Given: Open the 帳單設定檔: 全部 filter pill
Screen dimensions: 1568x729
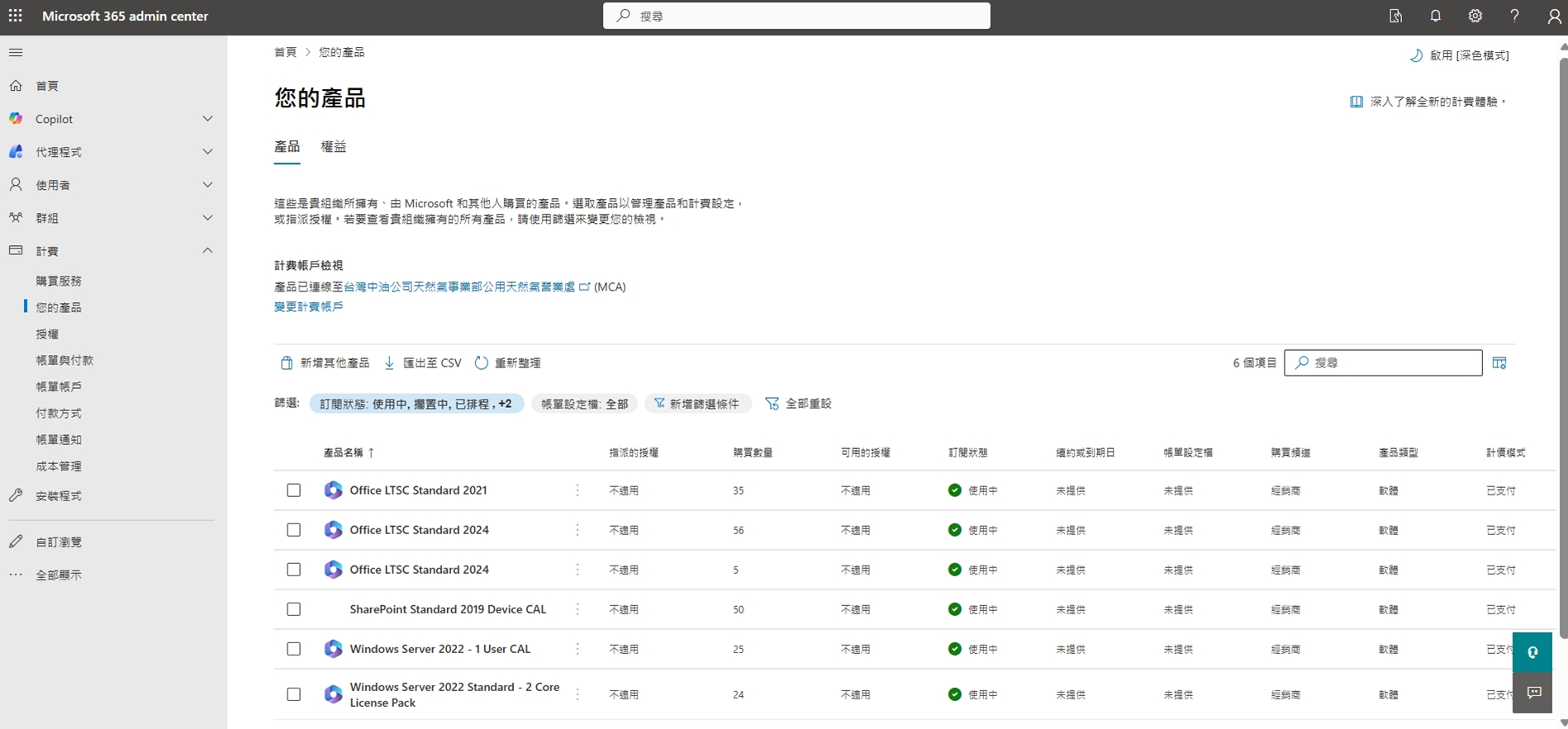Looking at the screenshot, I should coord(584,404).
